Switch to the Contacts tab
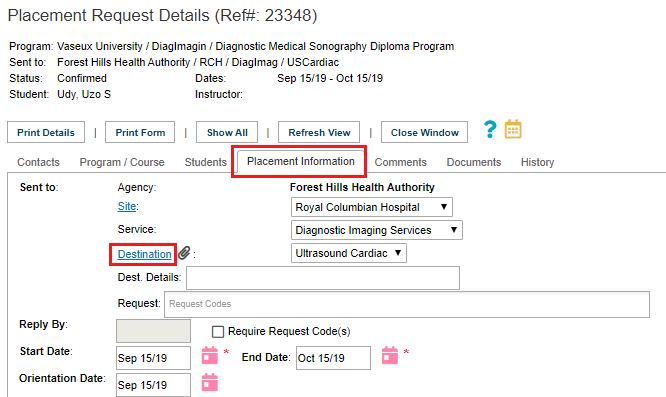The image size is (666, 397). [38, 162]
